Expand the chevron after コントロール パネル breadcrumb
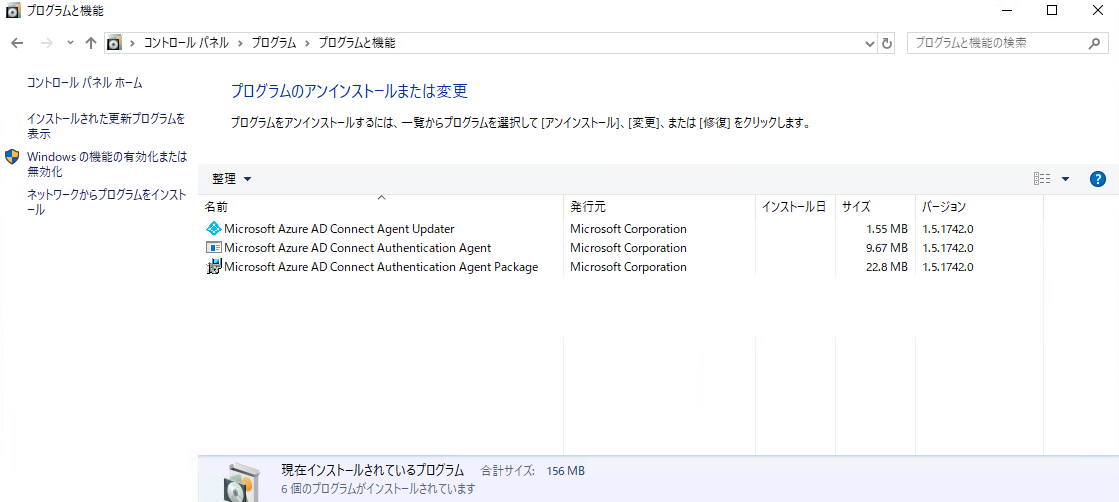 pos(240,43)
